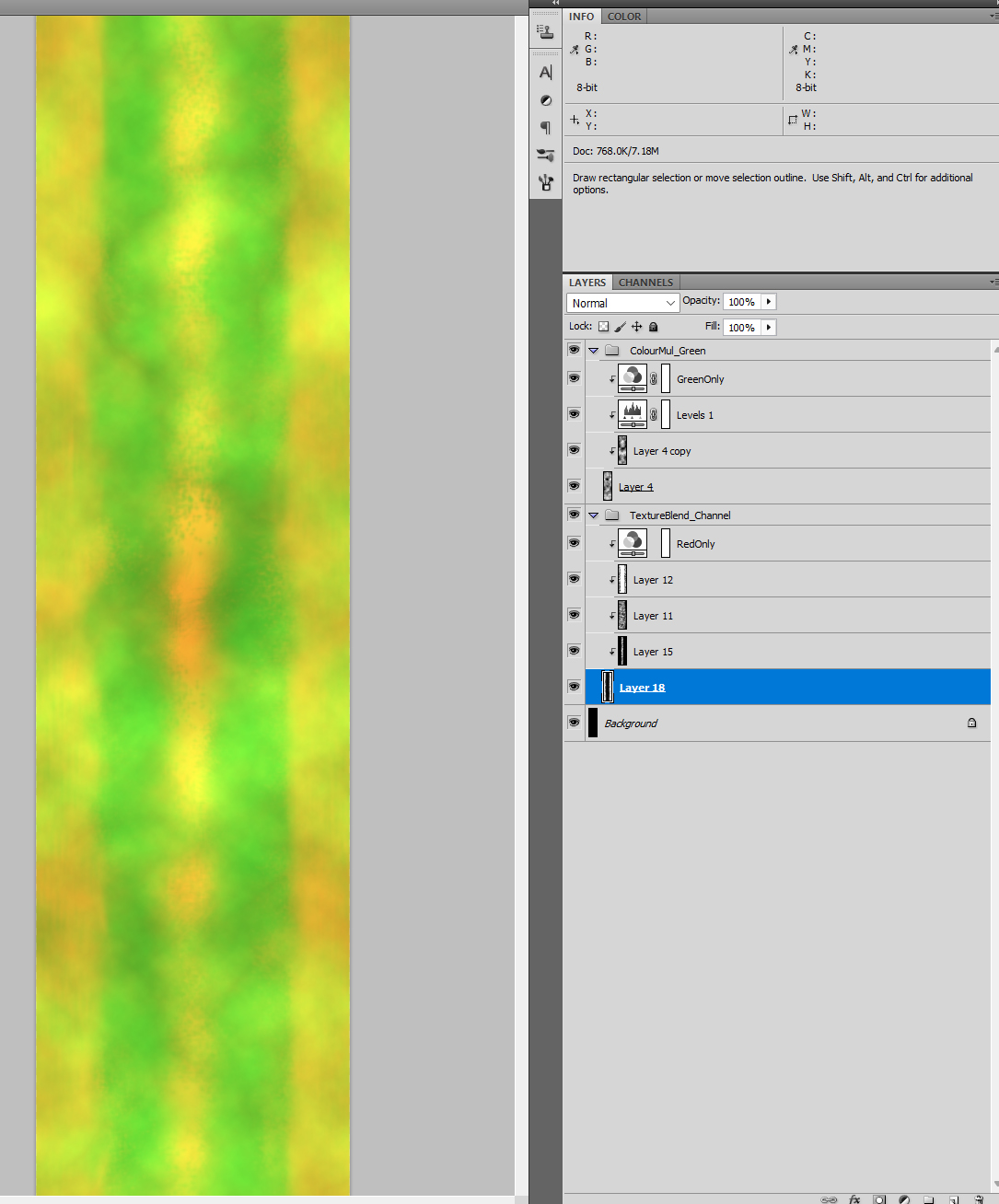Screen dimensions: 999x1204
Task: Click the fx layer style icon
Action: coord(854,1199)
